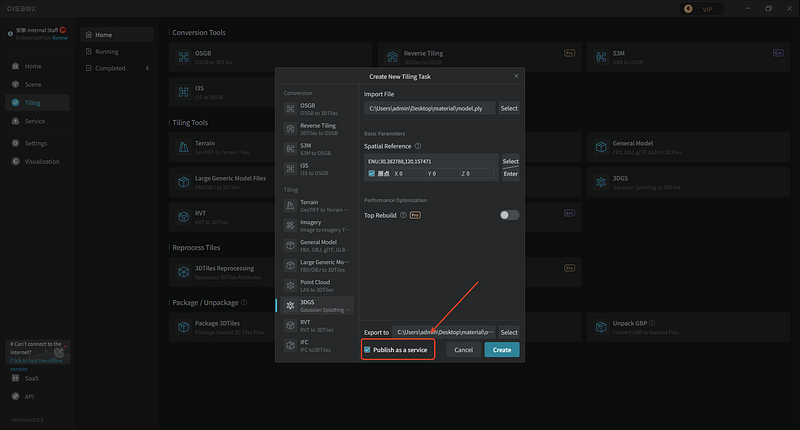Screen dimensions: 800x430
Task: Click the Y origin value field
Action: [443, 173]
